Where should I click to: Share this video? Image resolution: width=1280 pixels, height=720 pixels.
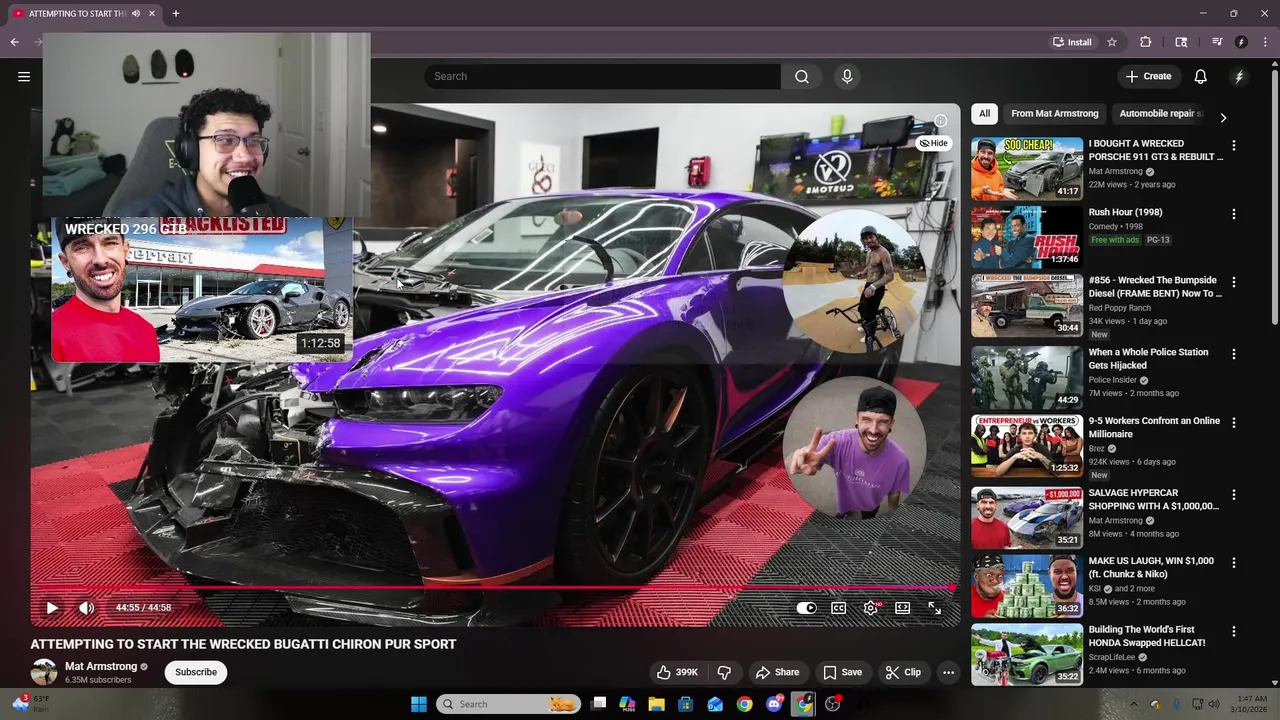click(x=777, y=672)
